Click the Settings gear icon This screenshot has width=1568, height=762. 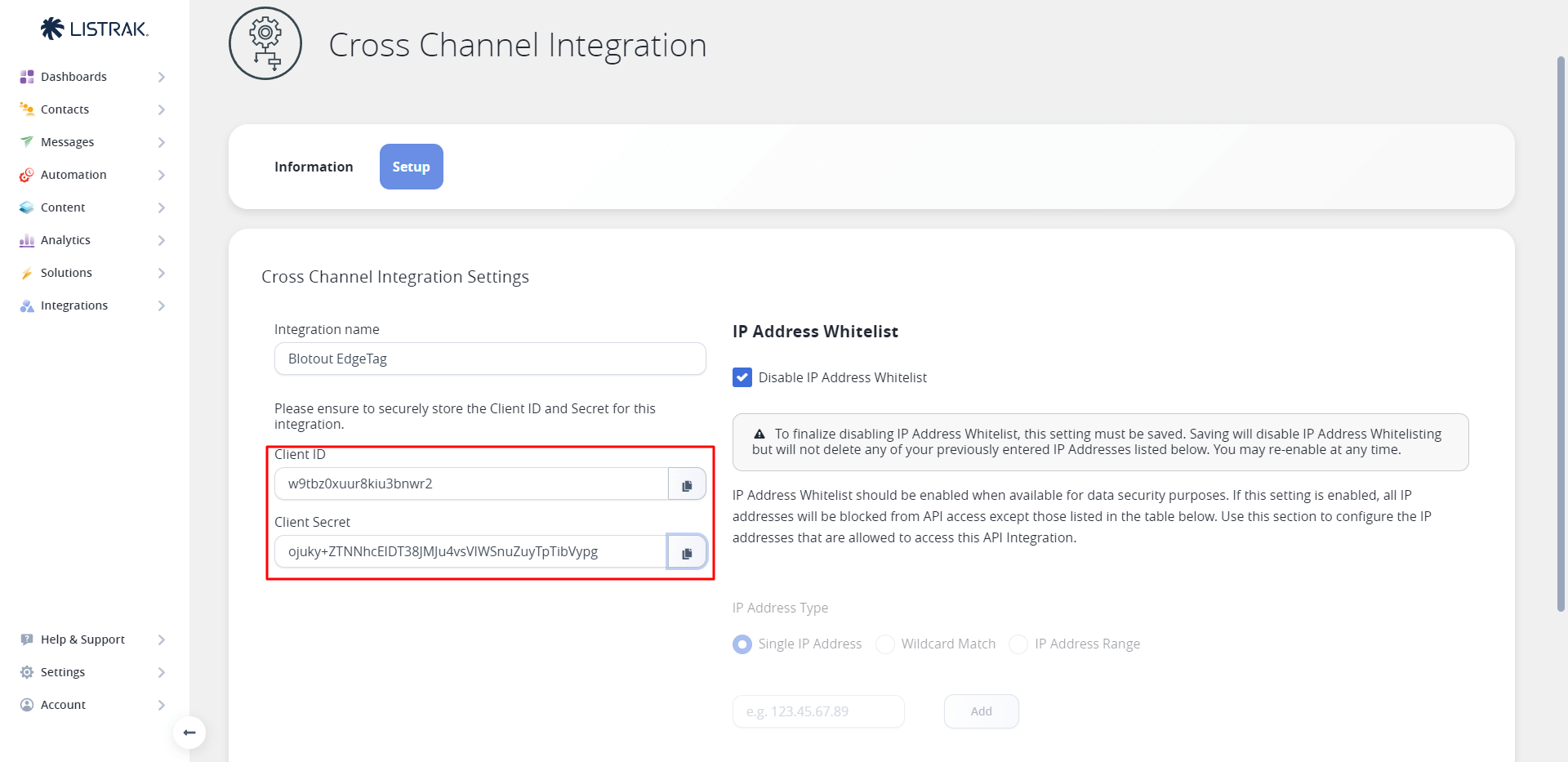click(27, 672)
